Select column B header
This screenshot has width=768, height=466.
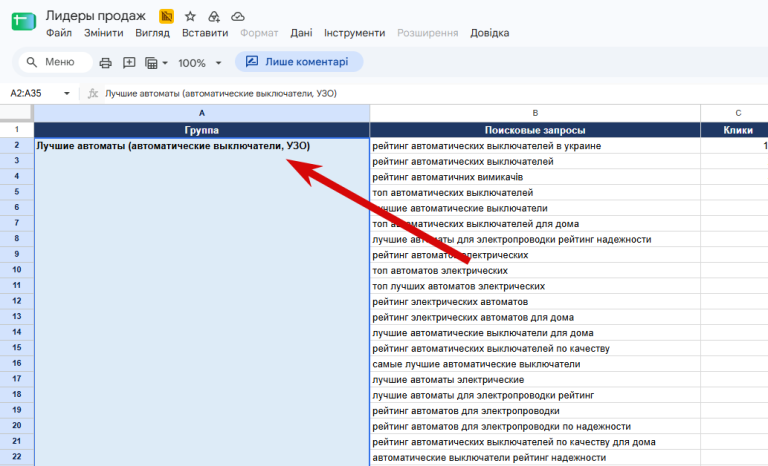coord(535,113)
